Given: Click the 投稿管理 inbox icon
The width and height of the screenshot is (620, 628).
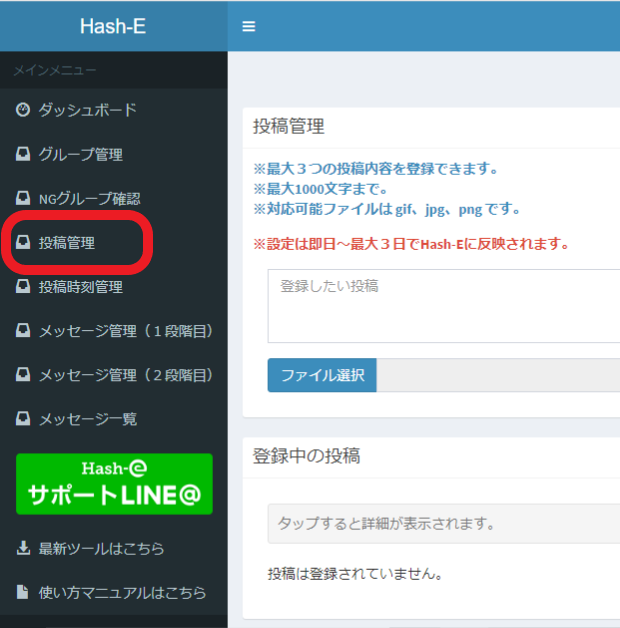Looking at the screenshot, I should tap(23, 242).
